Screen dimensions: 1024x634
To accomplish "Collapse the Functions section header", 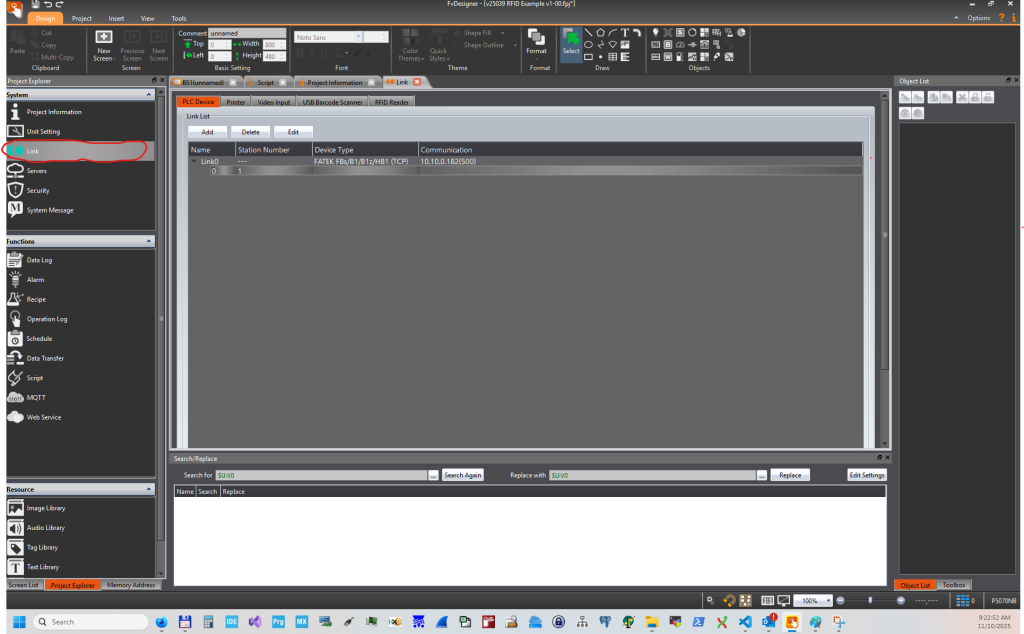I will (148, 241).
